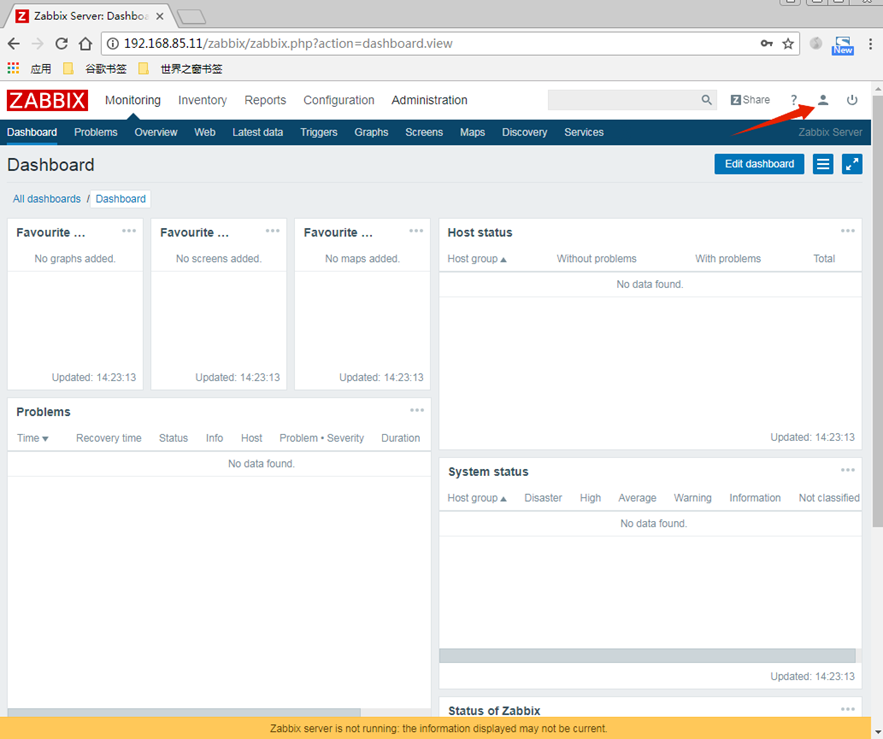Switch to Services submenu tab
The image size is (883, 739).
pyautogui.click(x=584, y=132)
